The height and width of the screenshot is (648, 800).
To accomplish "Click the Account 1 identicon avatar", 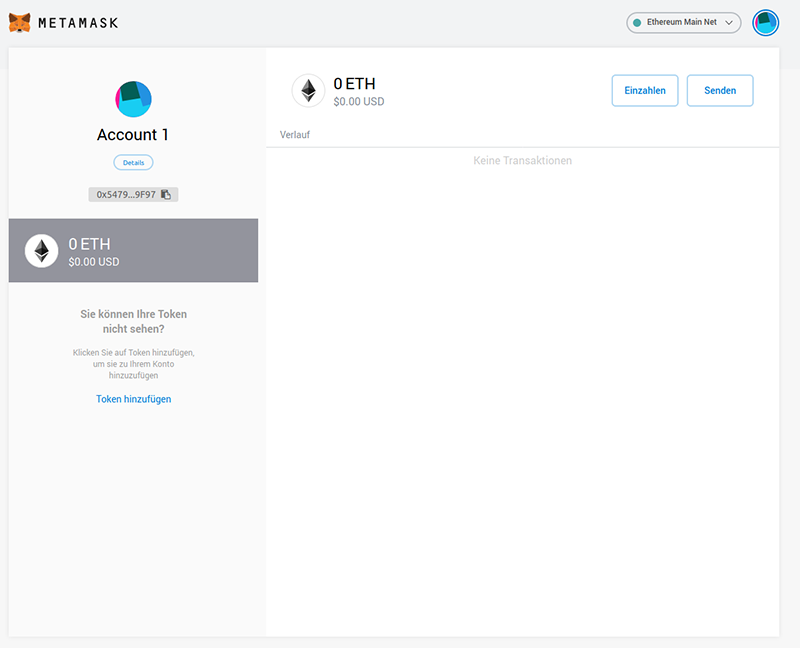I will [133, 99].
